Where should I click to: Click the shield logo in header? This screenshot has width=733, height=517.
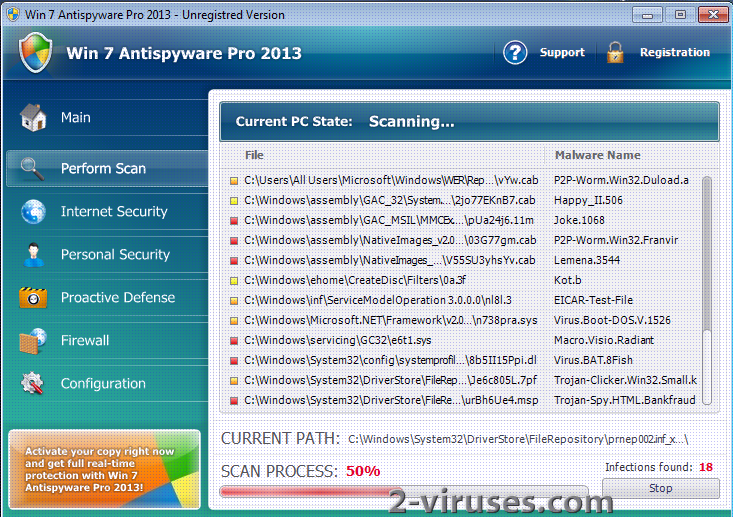point(36,52)
